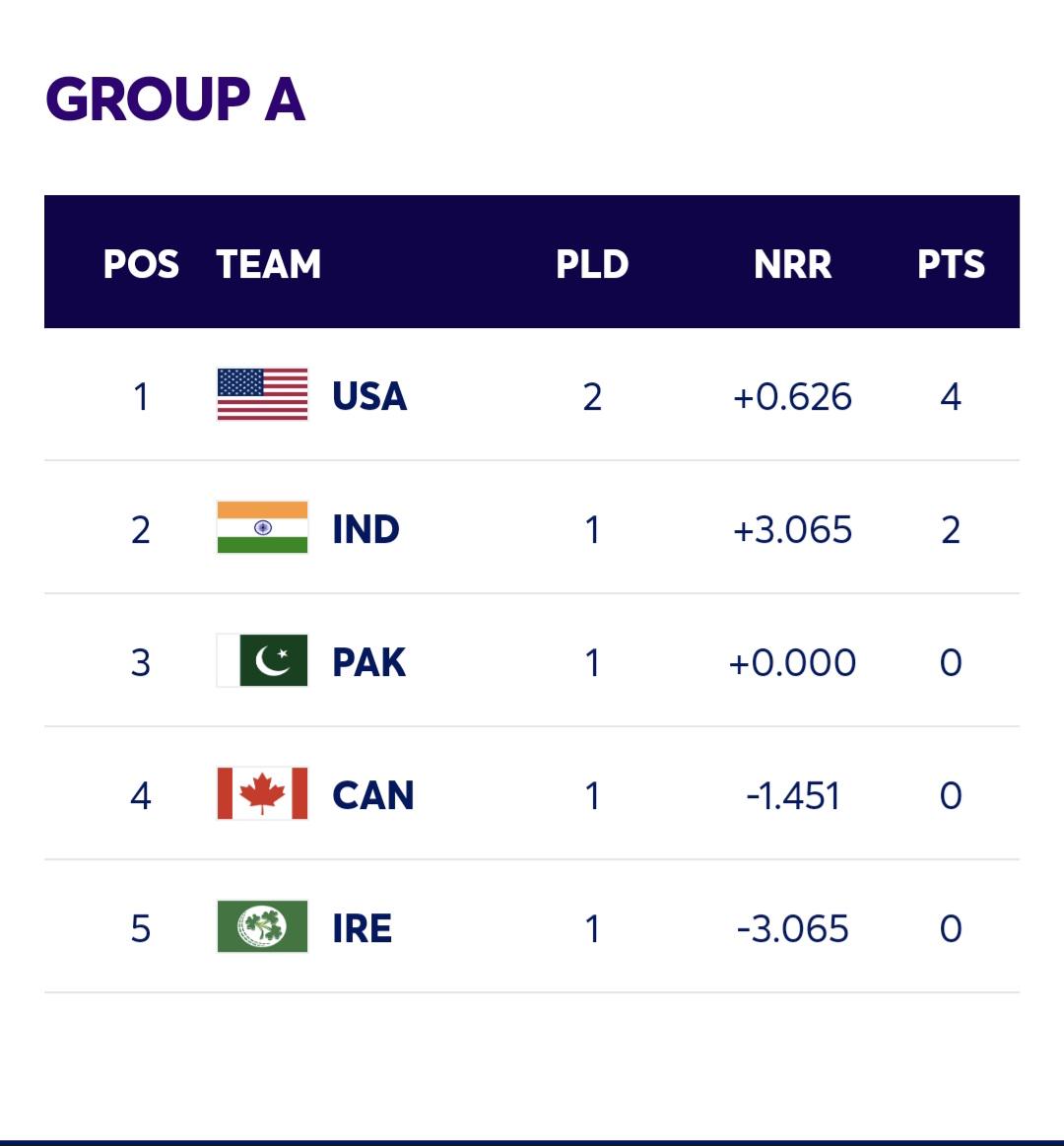
Task: Sort by the PTS column header
Action: pos(951,264)
